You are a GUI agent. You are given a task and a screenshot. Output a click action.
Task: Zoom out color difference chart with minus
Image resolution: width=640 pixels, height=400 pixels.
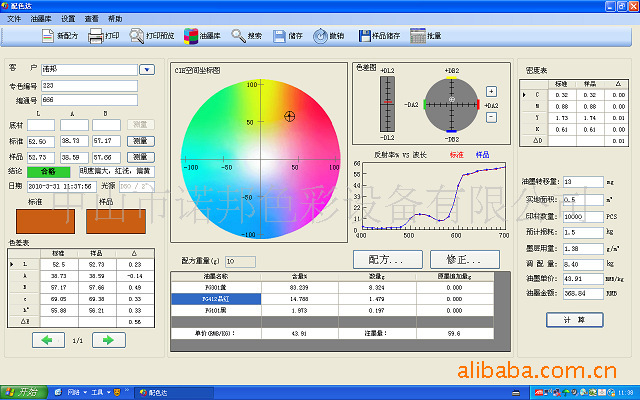491,117
